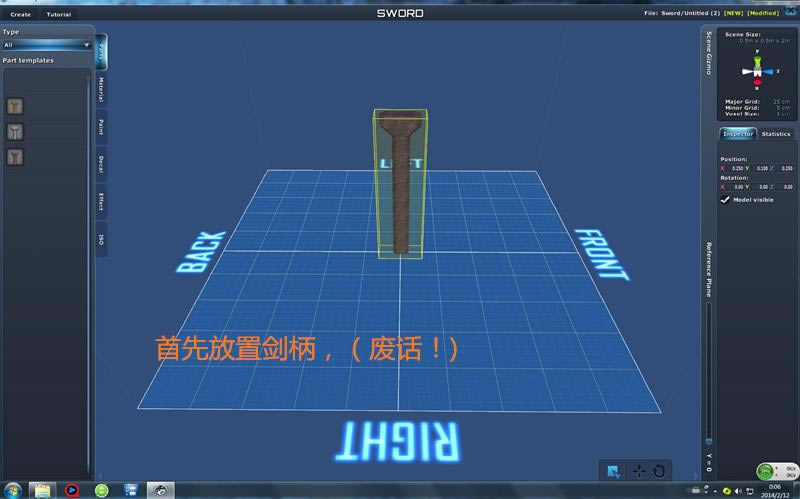Select the first sword handle part template

click(x=15, y=106)
